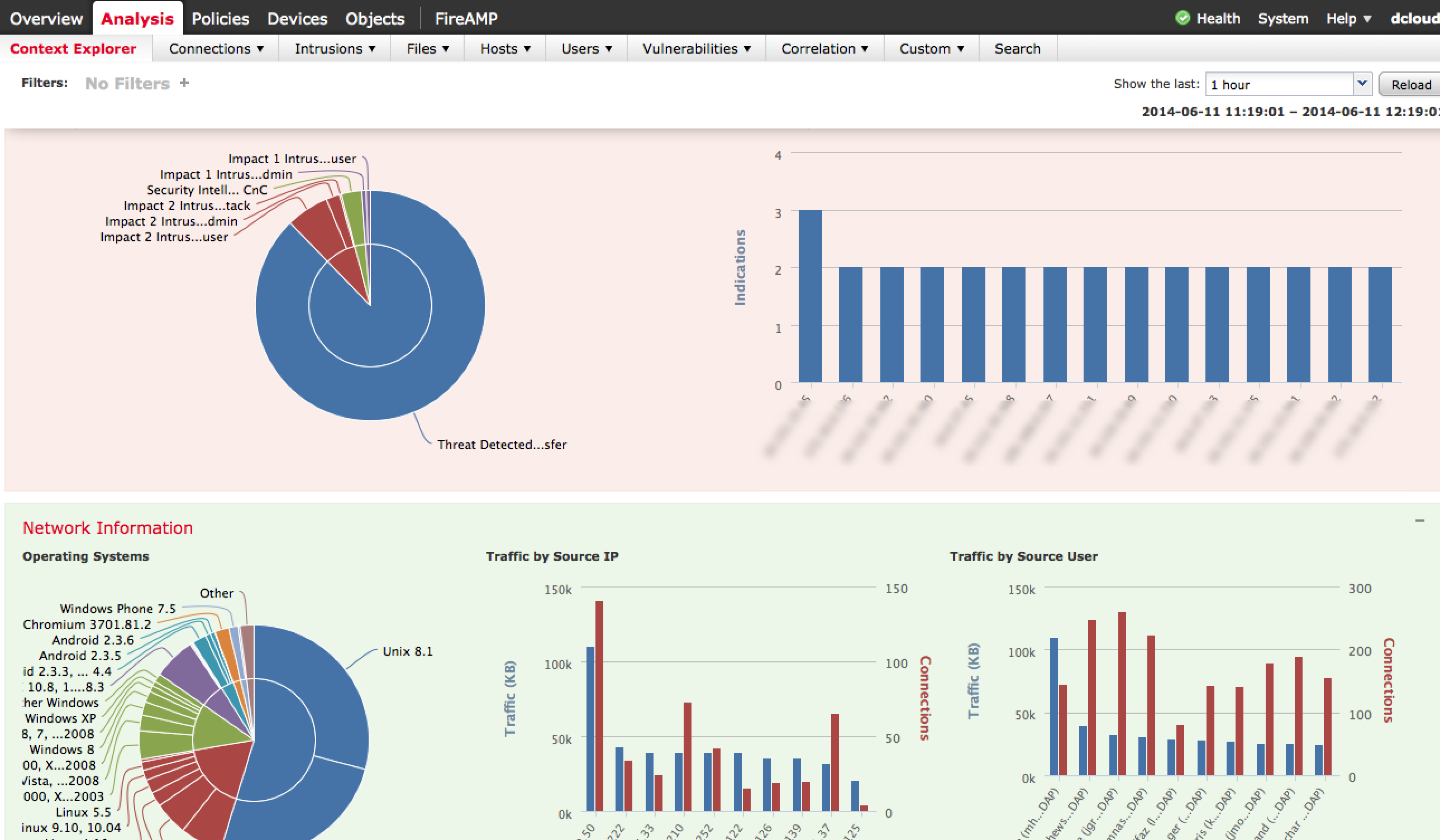Screen dimensions: 1440x840
Task: Click the tallest red Traffic by Source IP bar
Action: coord(599,706)
